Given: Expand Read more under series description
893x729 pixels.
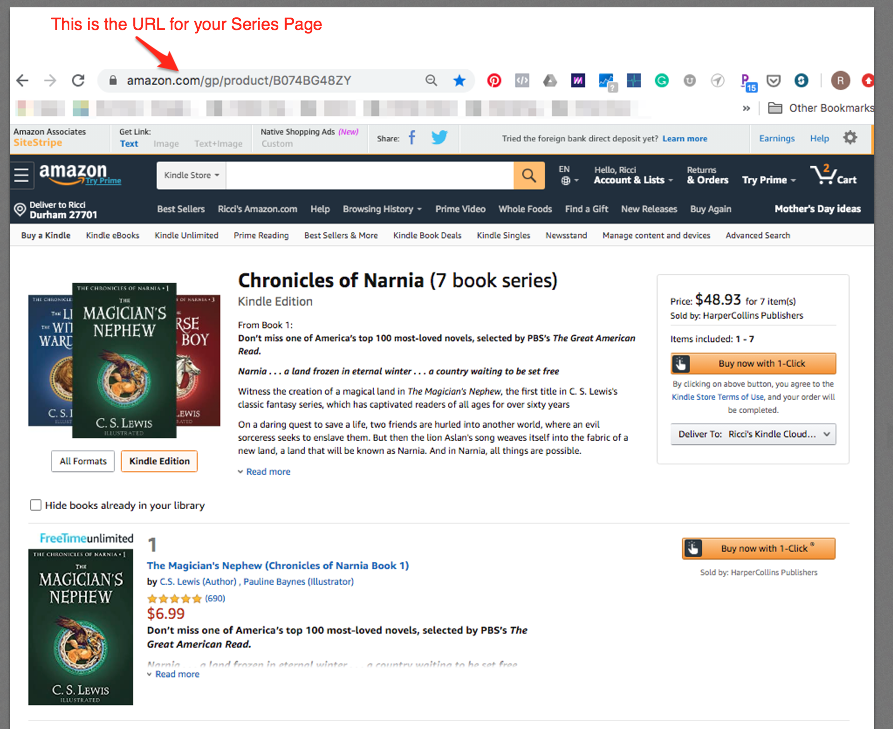Looking at the screenshot, I should point(267,472).
